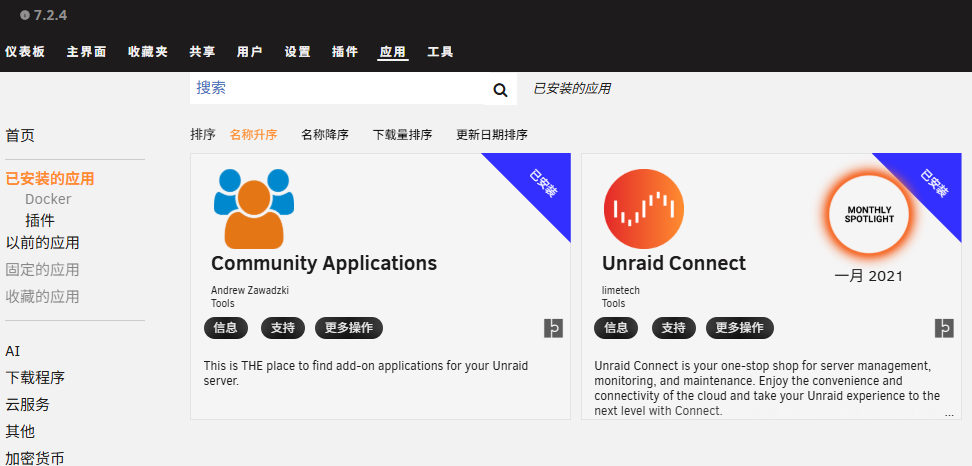The height and width of the screenshot is (466, 972).
Task: Sort by 下载量排序 downloads
Action: tap(402, 134)
